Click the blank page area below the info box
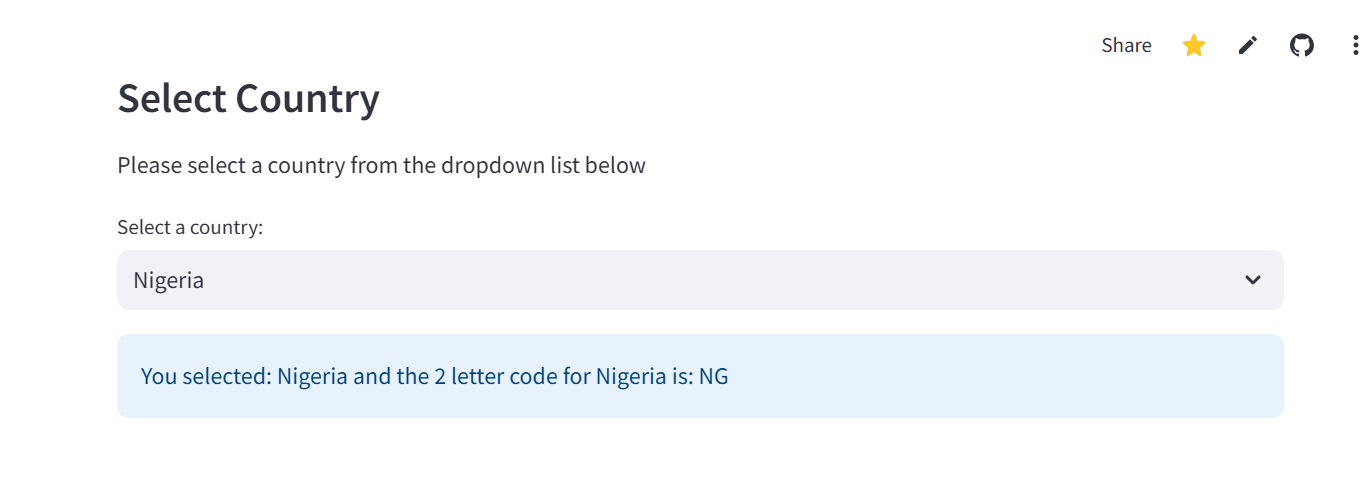Screen dimensions: 1370x482 click(x=700, y=450)
